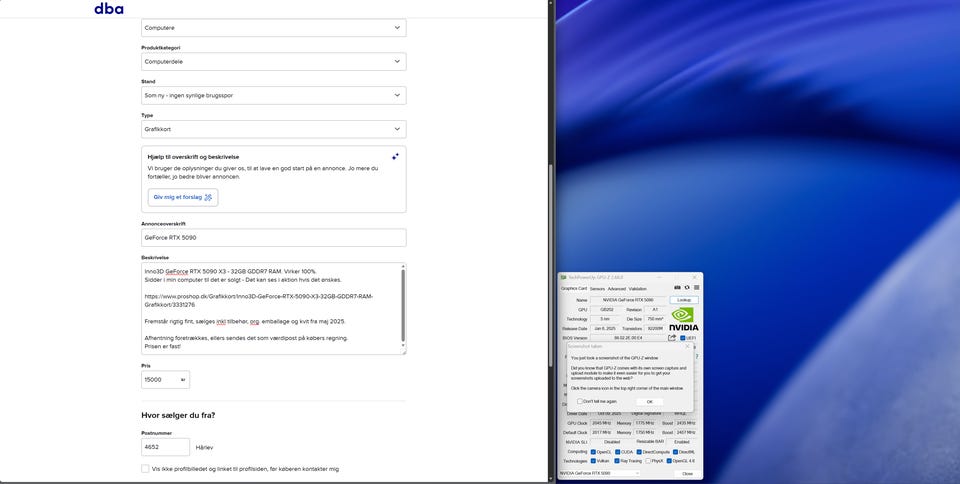This screenshot has width=960, height=484.
Task: Check the profile picture hiding checkbox
Action: tap(145, 469)
